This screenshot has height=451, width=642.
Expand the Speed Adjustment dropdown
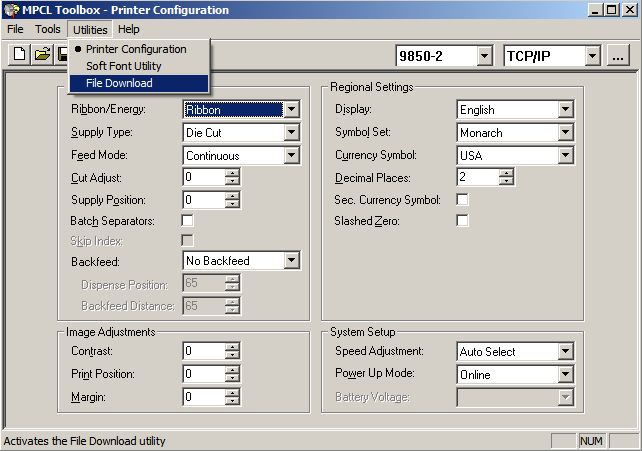[565, 351]
